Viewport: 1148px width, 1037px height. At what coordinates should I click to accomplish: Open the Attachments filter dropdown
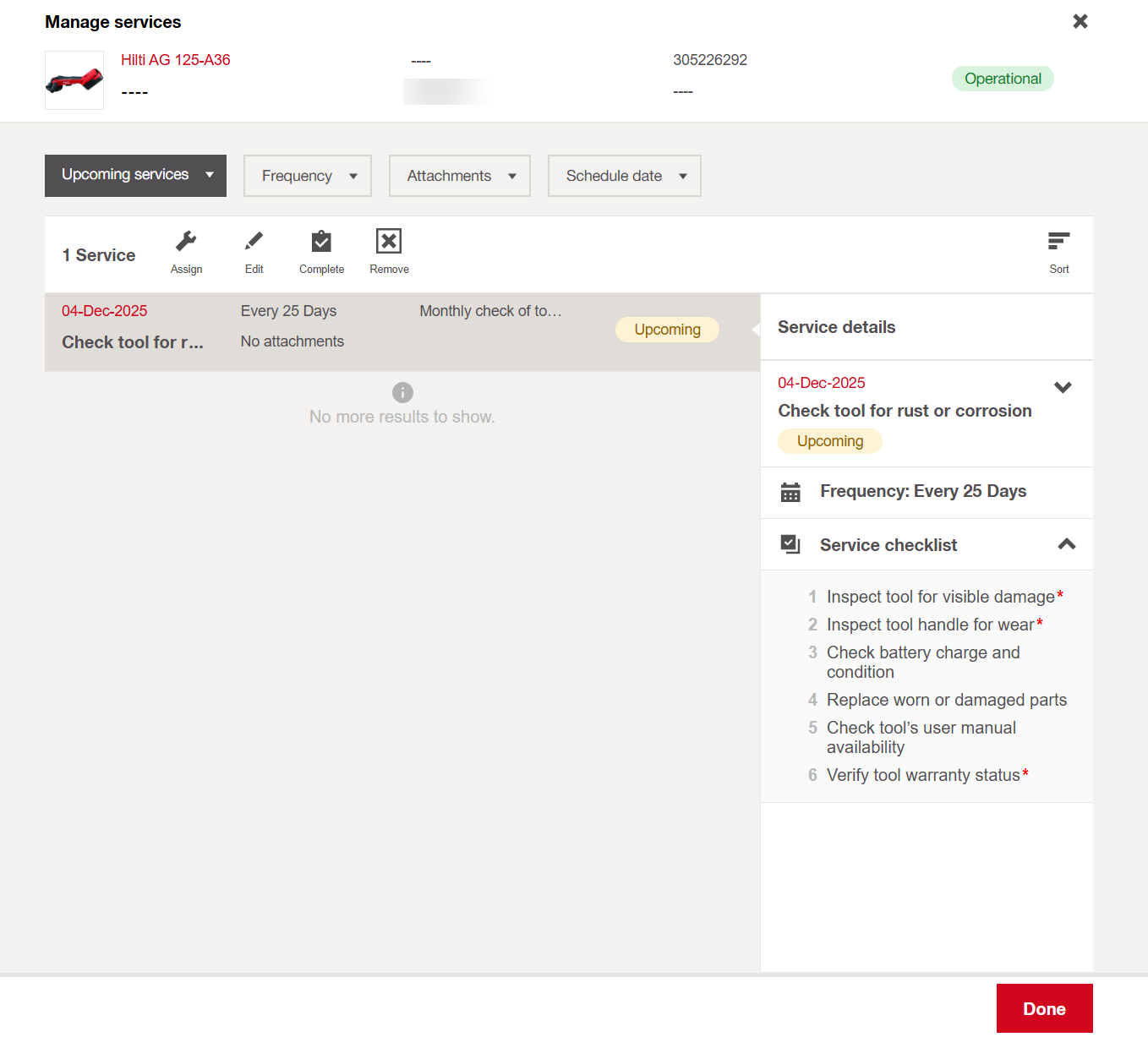pyautogui.click(x=459, y=176)
